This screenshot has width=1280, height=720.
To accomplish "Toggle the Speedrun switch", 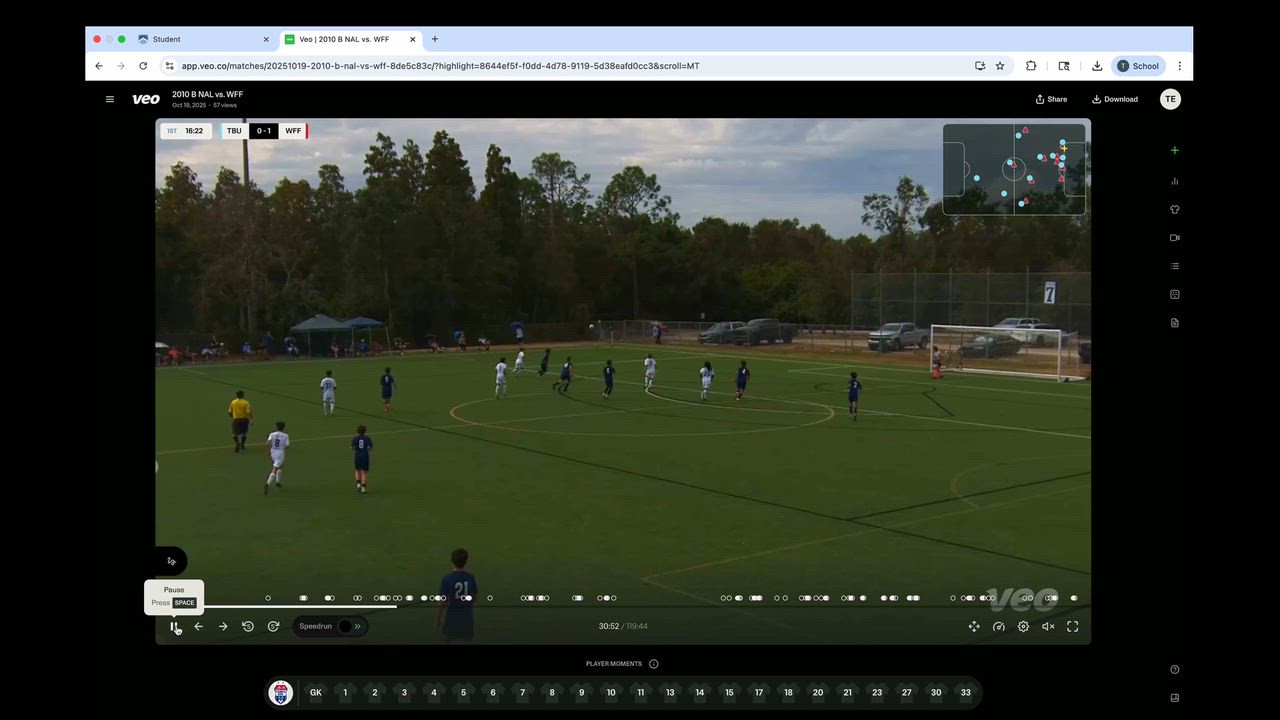I will pos(349,627).
